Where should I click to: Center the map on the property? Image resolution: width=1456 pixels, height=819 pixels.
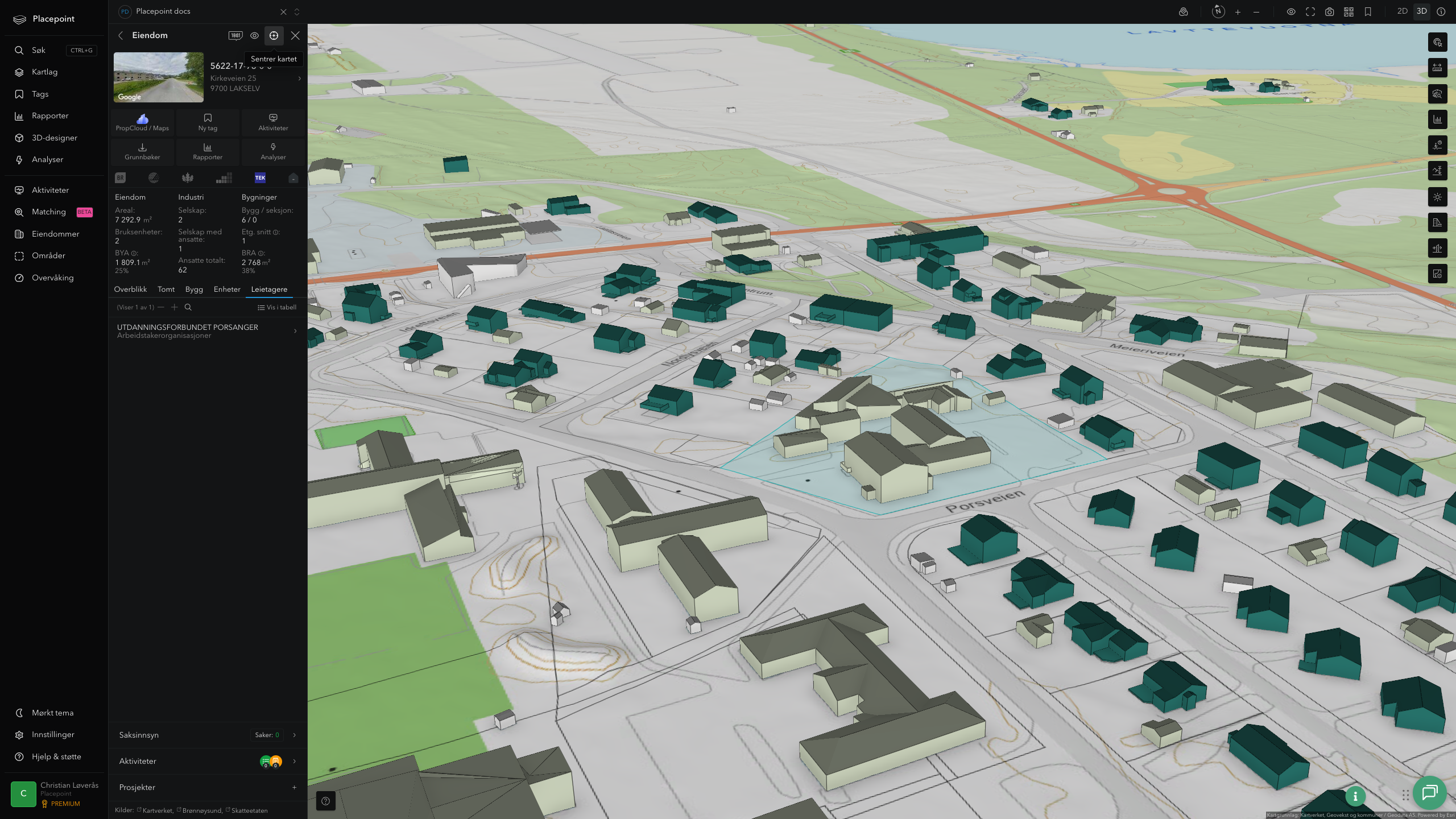[274, 35]
